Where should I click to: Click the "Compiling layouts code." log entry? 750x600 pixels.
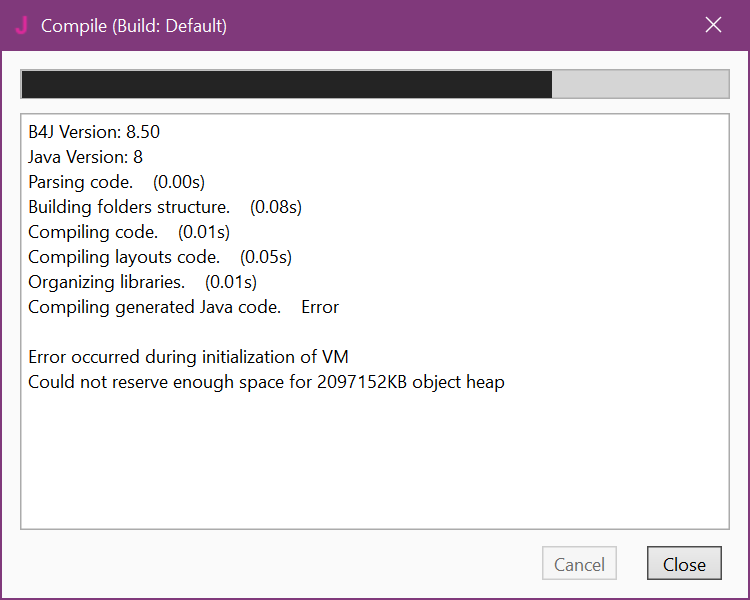124,257
